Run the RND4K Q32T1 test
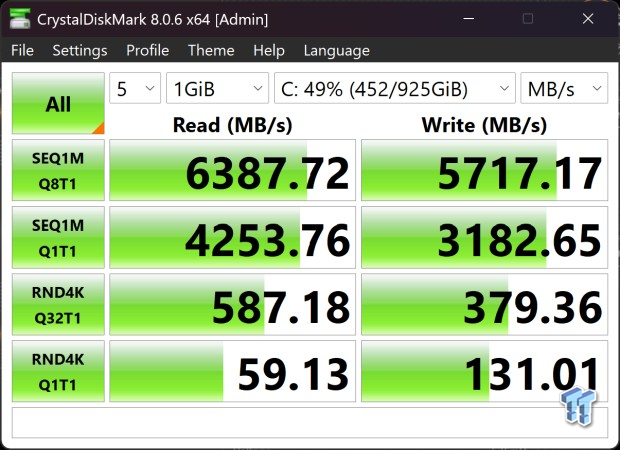This screenshot has height=450, width=620. (x=58, y=304)
